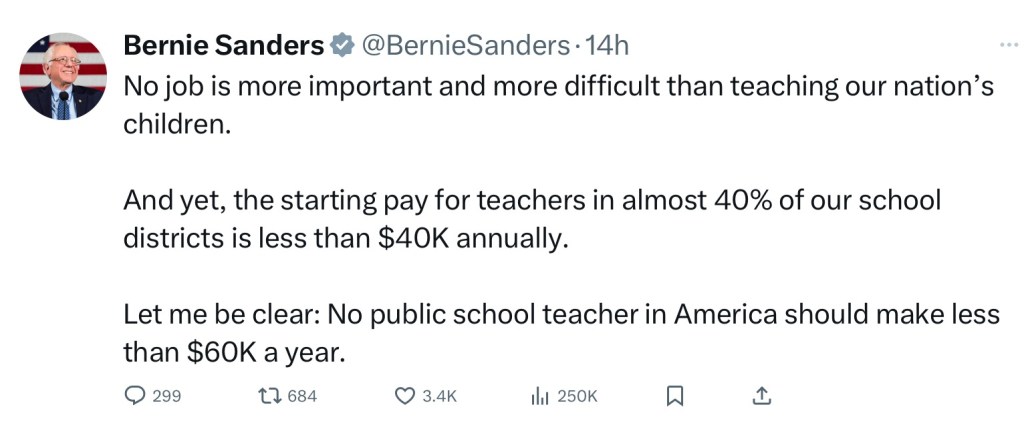Screen dimensions: 1024x433
Task: Like the tweet with the heart icon
Action: pos(405,396)
